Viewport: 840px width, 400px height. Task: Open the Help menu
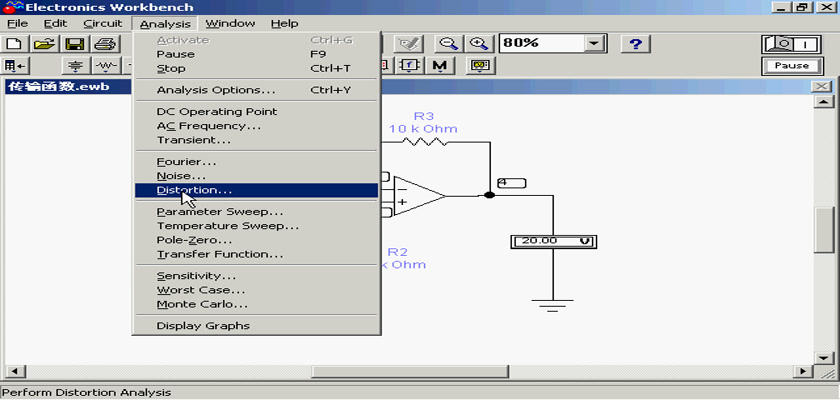(284, 24)
